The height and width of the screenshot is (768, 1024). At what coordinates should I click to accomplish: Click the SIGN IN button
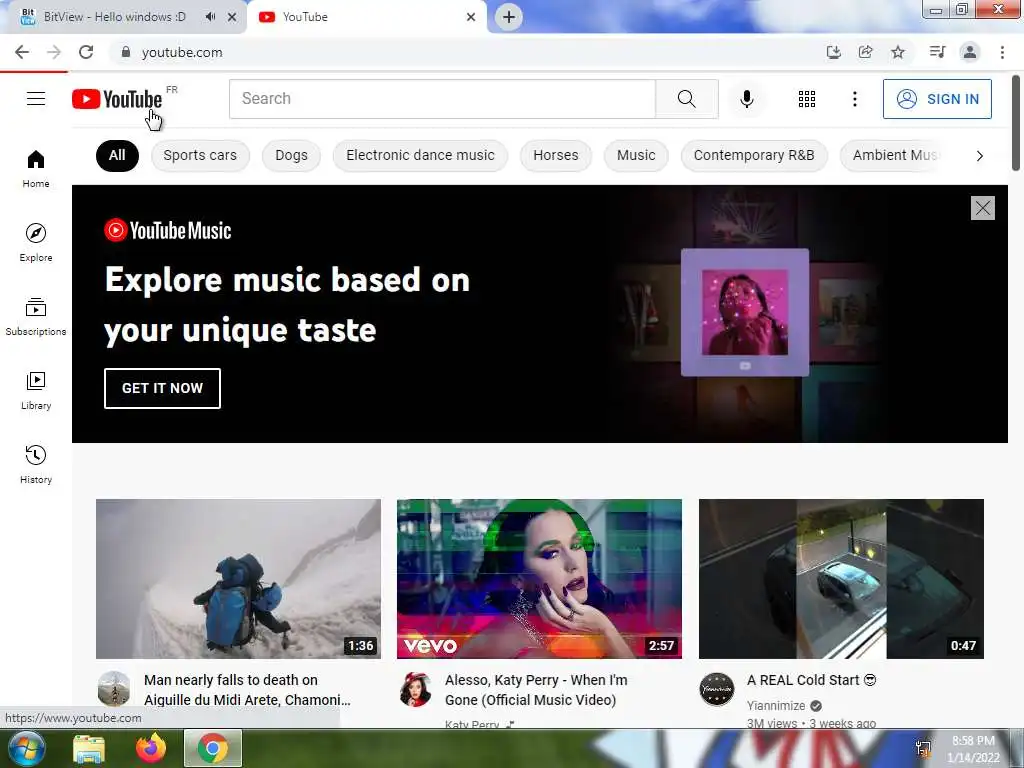[937, 99]
